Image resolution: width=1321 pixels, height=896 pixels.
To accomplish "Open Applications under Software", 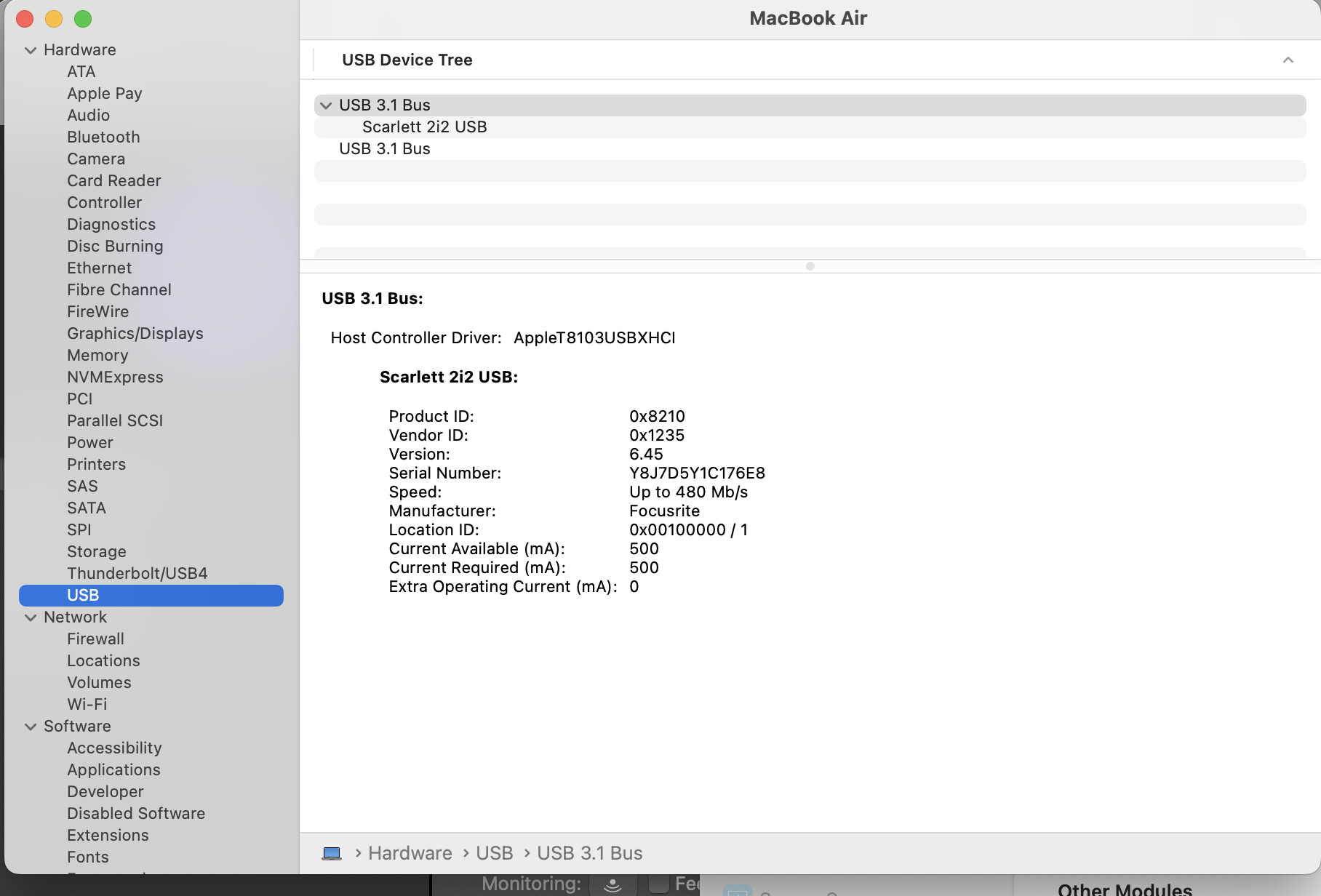I will tap(114, 769).
